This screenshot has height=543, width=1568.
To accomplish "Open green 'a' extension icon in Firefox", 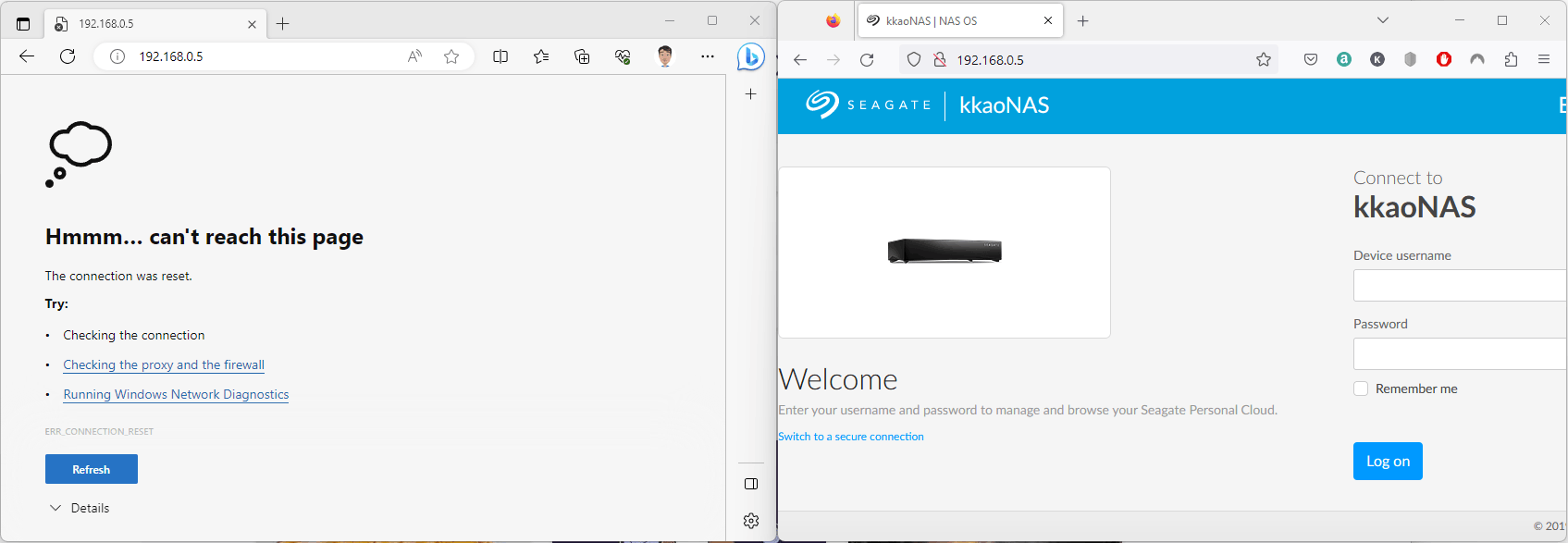I will (1344, 60).
